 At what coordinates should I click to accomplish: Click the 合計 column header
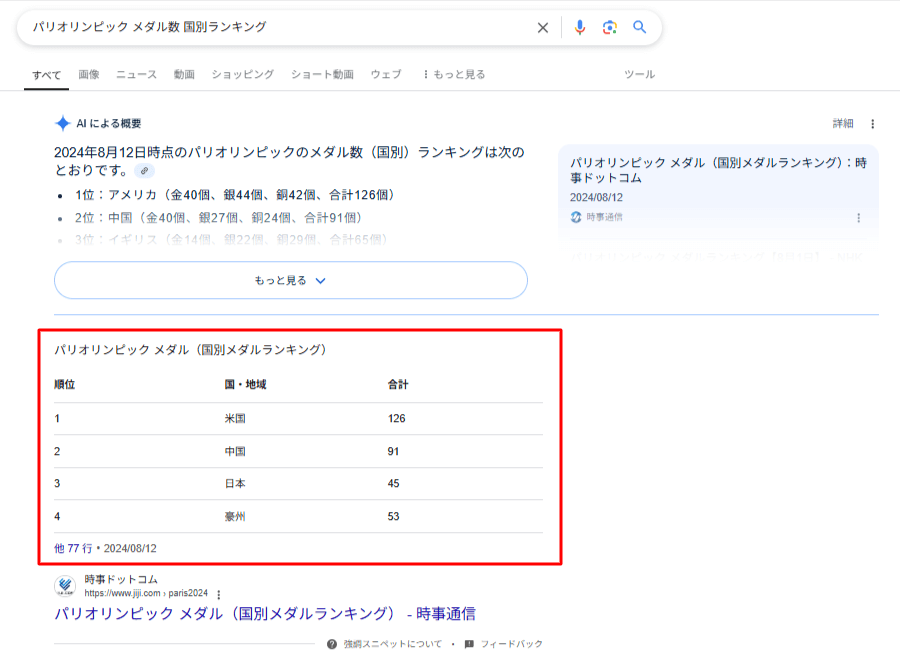tap(398, 385)
